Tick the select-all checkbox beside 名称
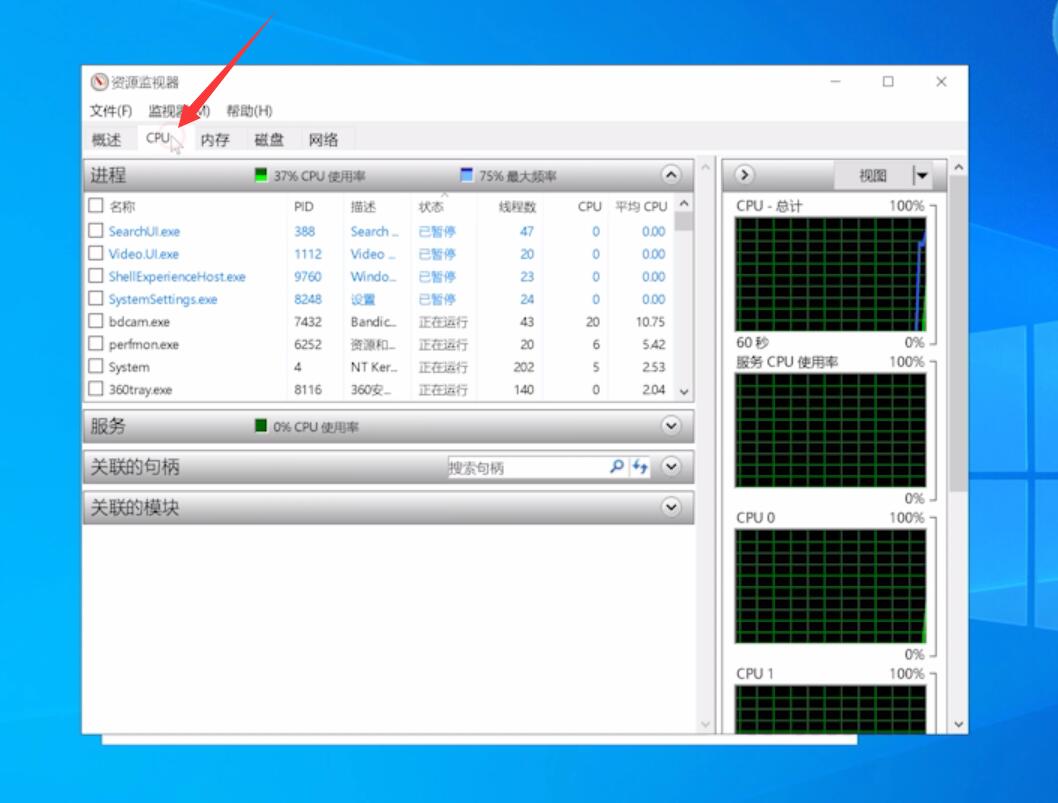Screen dimensions: 1058x803 96,206
